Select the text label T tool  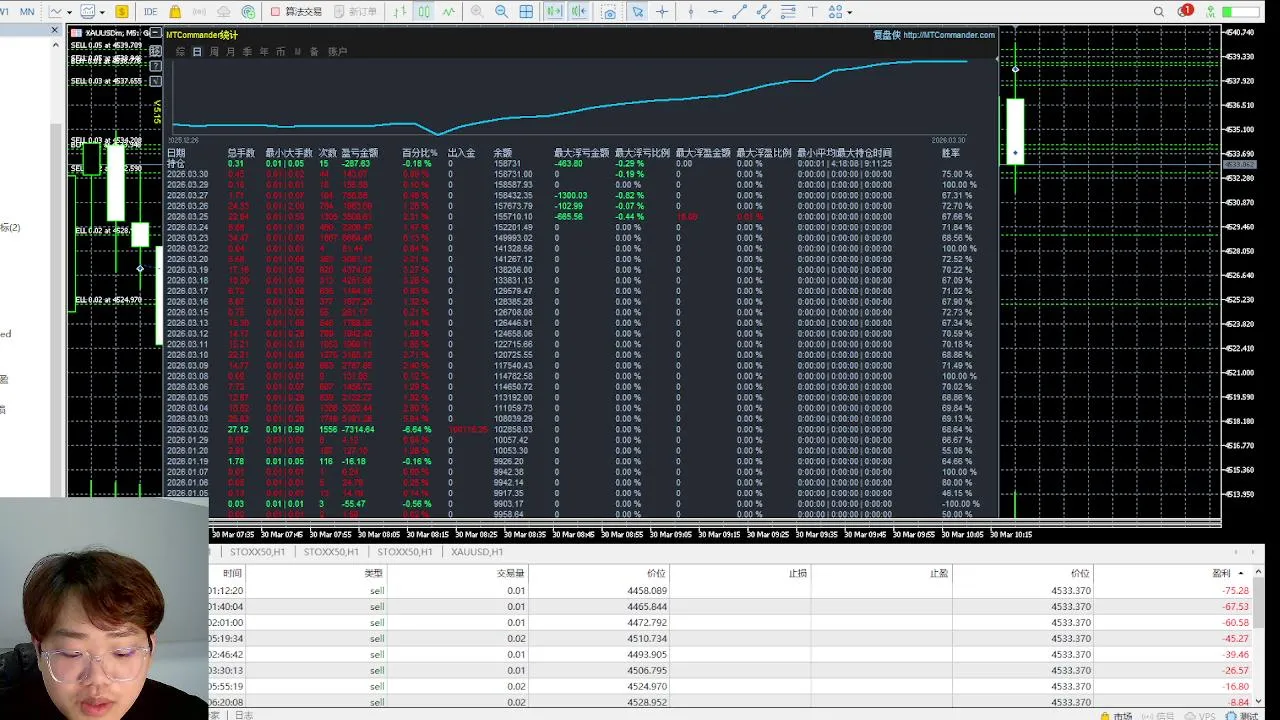(812, 12)
